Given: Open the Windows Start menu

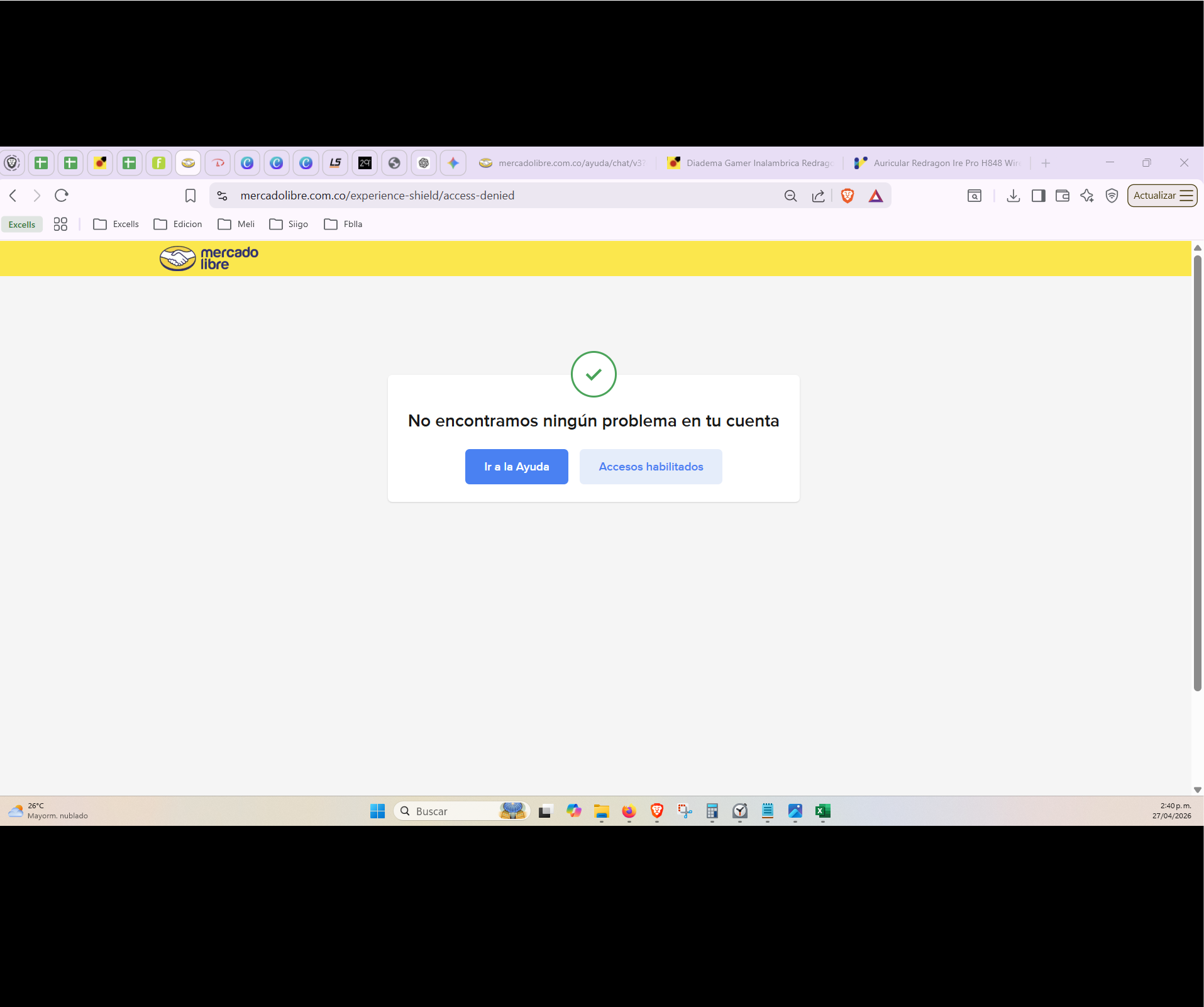Looking at the screenshot, I should (x=378, y=811).
